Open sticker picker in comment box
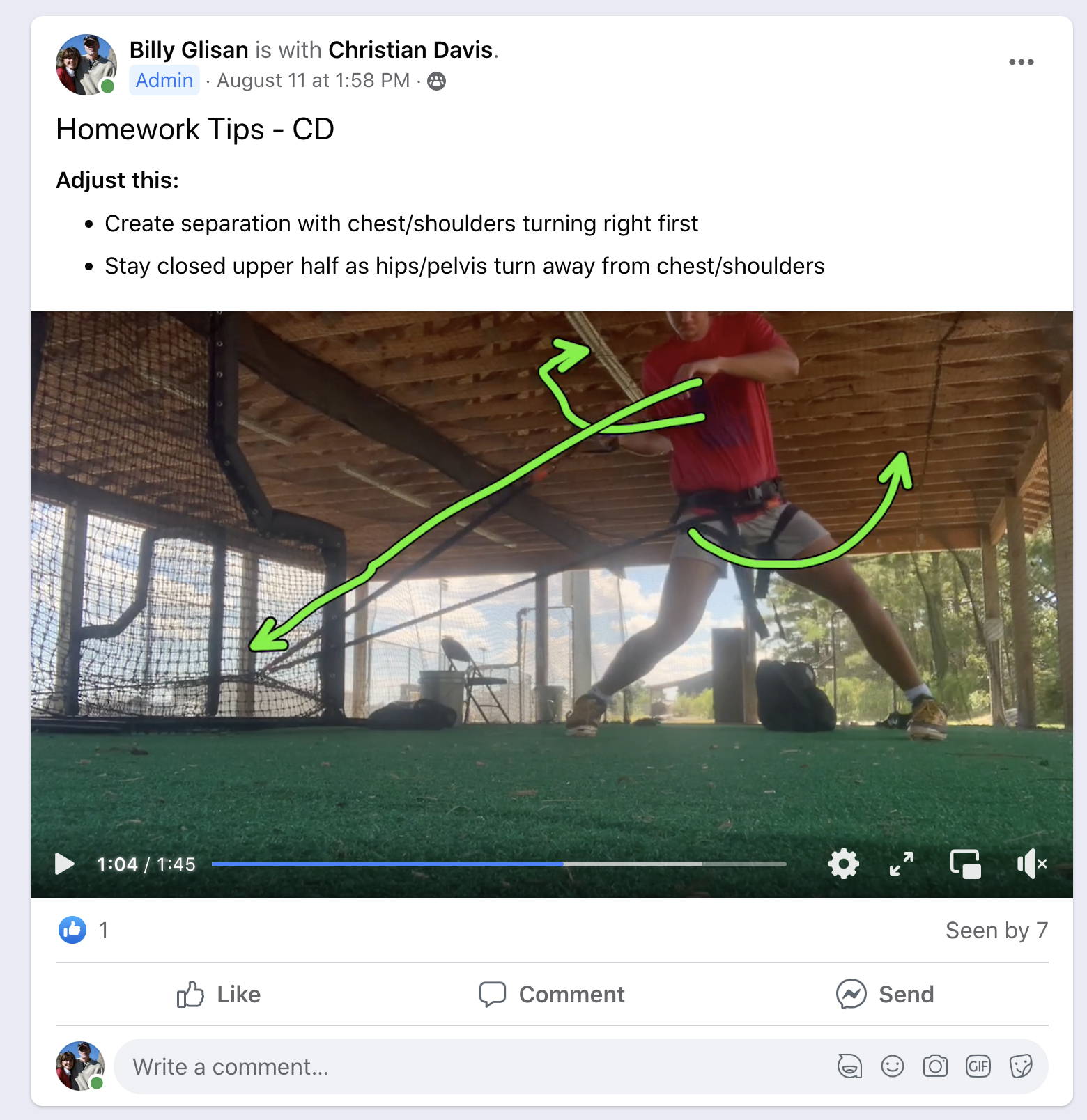 [1020, 1066]
